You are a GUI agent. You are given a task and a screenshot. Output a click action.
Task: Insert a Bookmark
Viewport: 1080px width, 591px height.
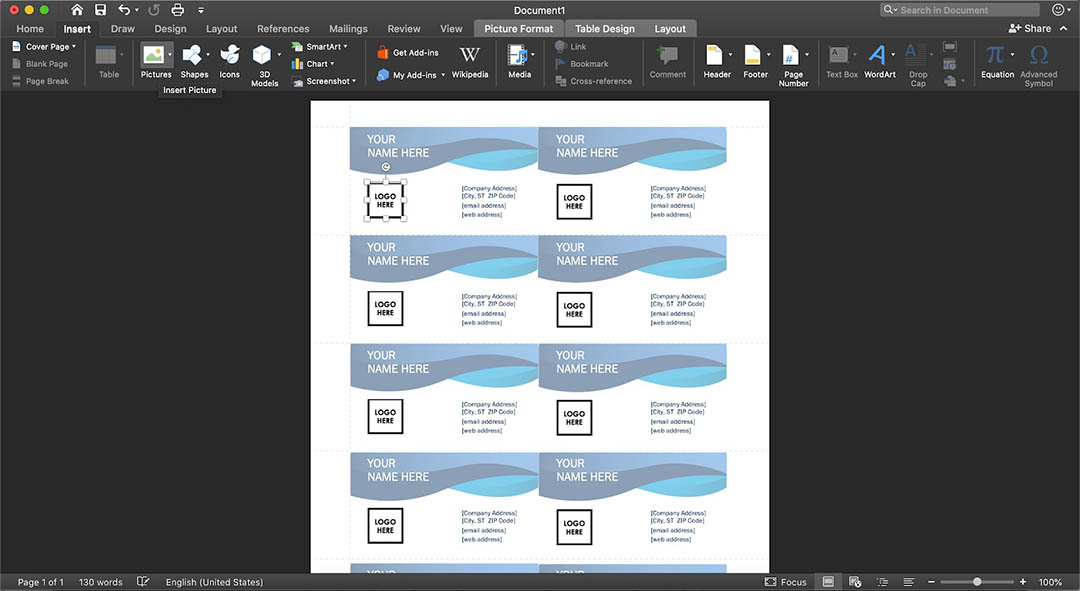click(581, 64)
